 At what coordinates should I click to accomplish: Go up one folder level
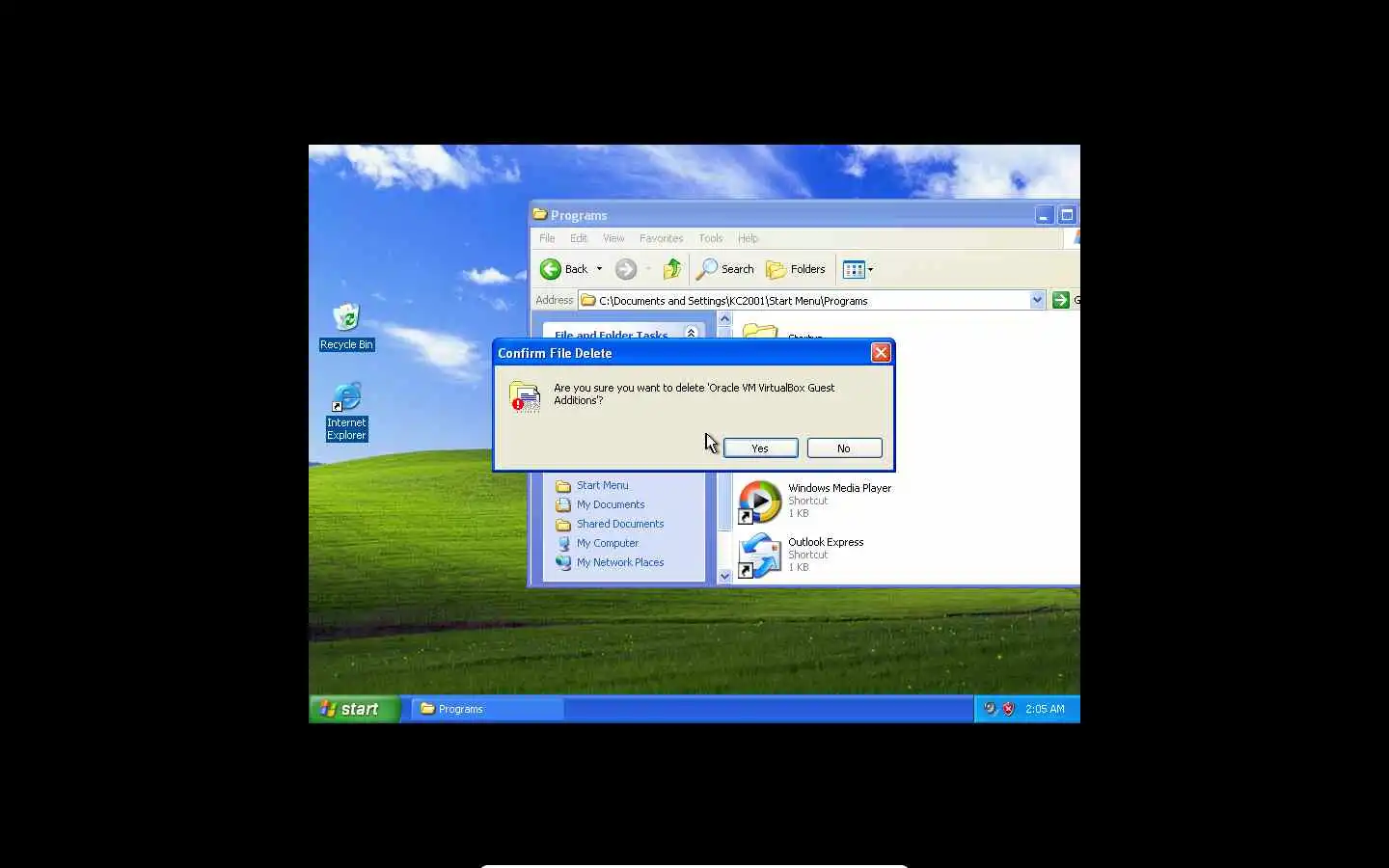pos(672,269)
